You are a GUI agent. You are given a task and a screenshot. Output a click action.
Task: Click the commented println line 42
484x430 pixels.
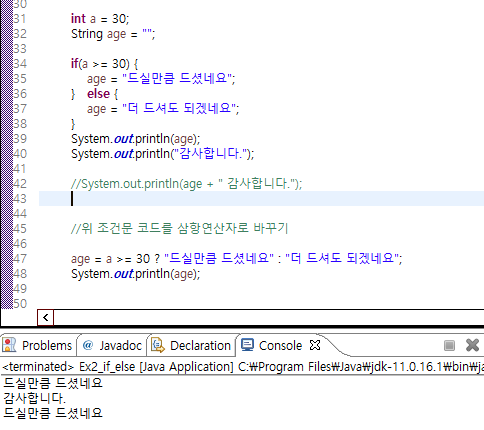tap(186, 184)
